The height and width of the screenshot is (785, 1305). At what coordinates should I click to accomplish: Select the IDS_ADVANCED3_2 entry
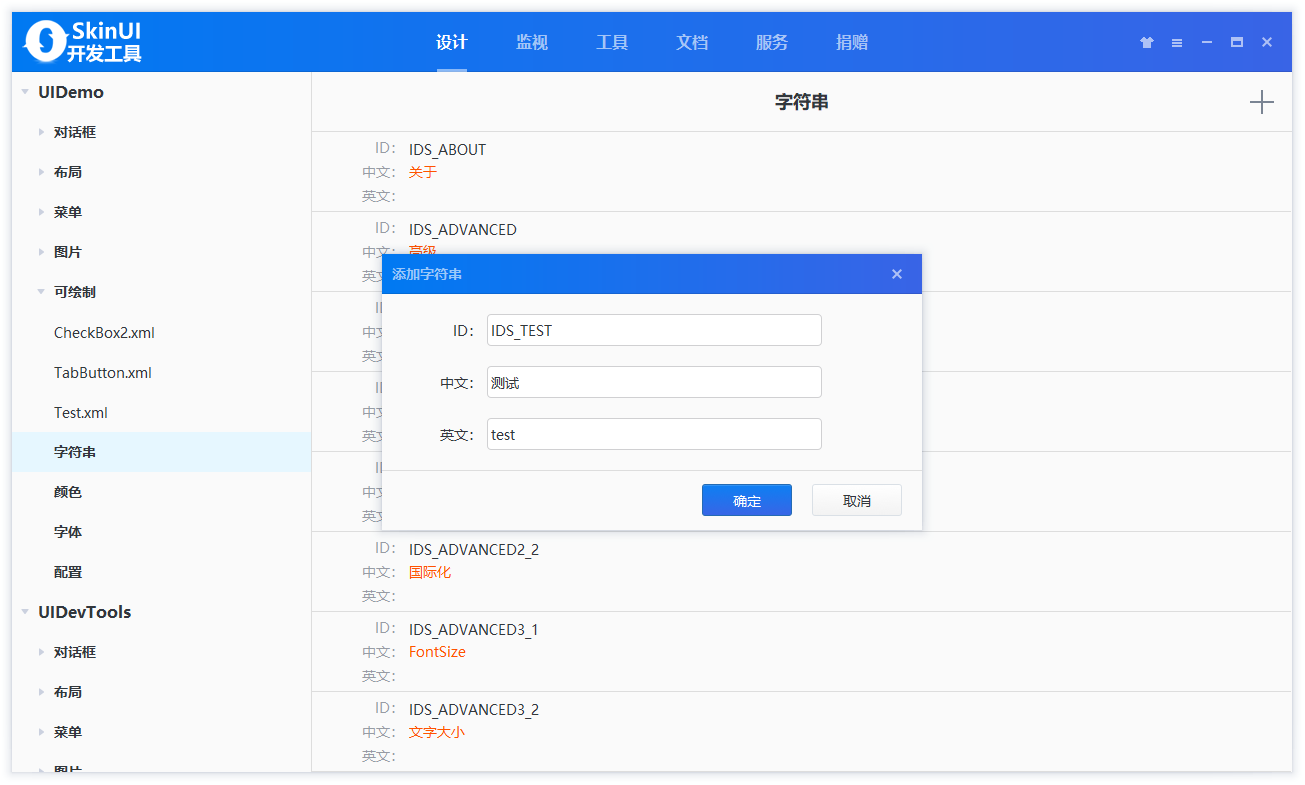point(801,732)
